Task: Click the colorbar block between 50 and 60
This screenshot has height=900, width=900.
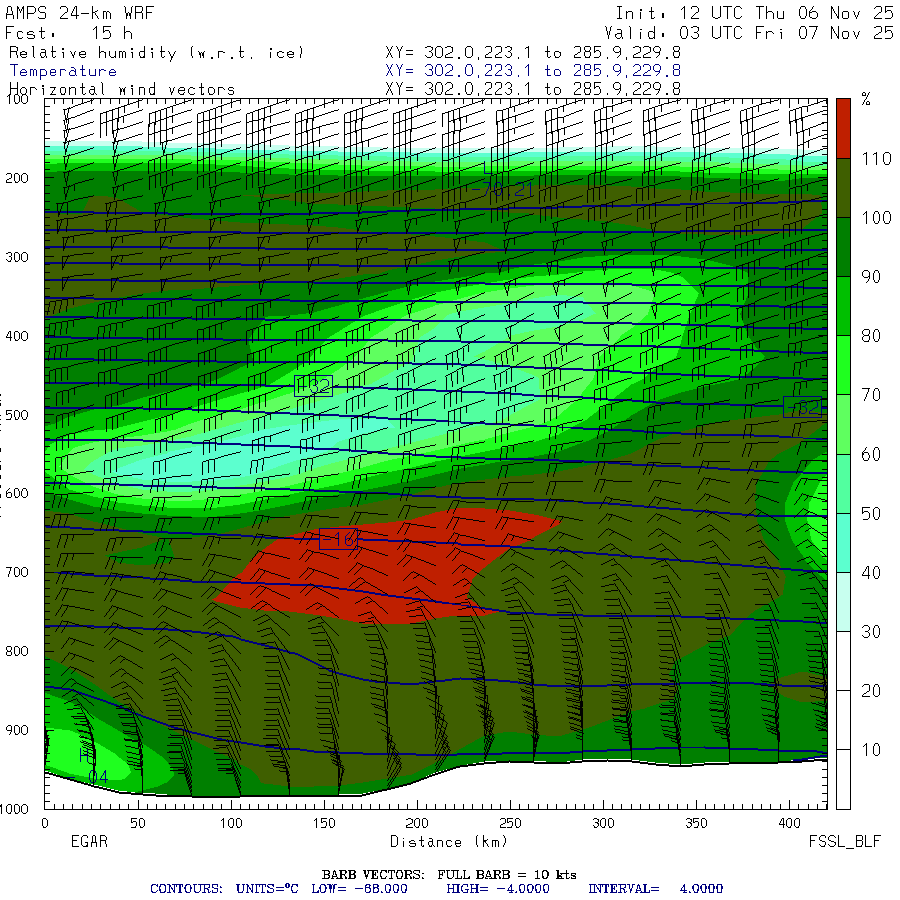Action: pos(843,483)
